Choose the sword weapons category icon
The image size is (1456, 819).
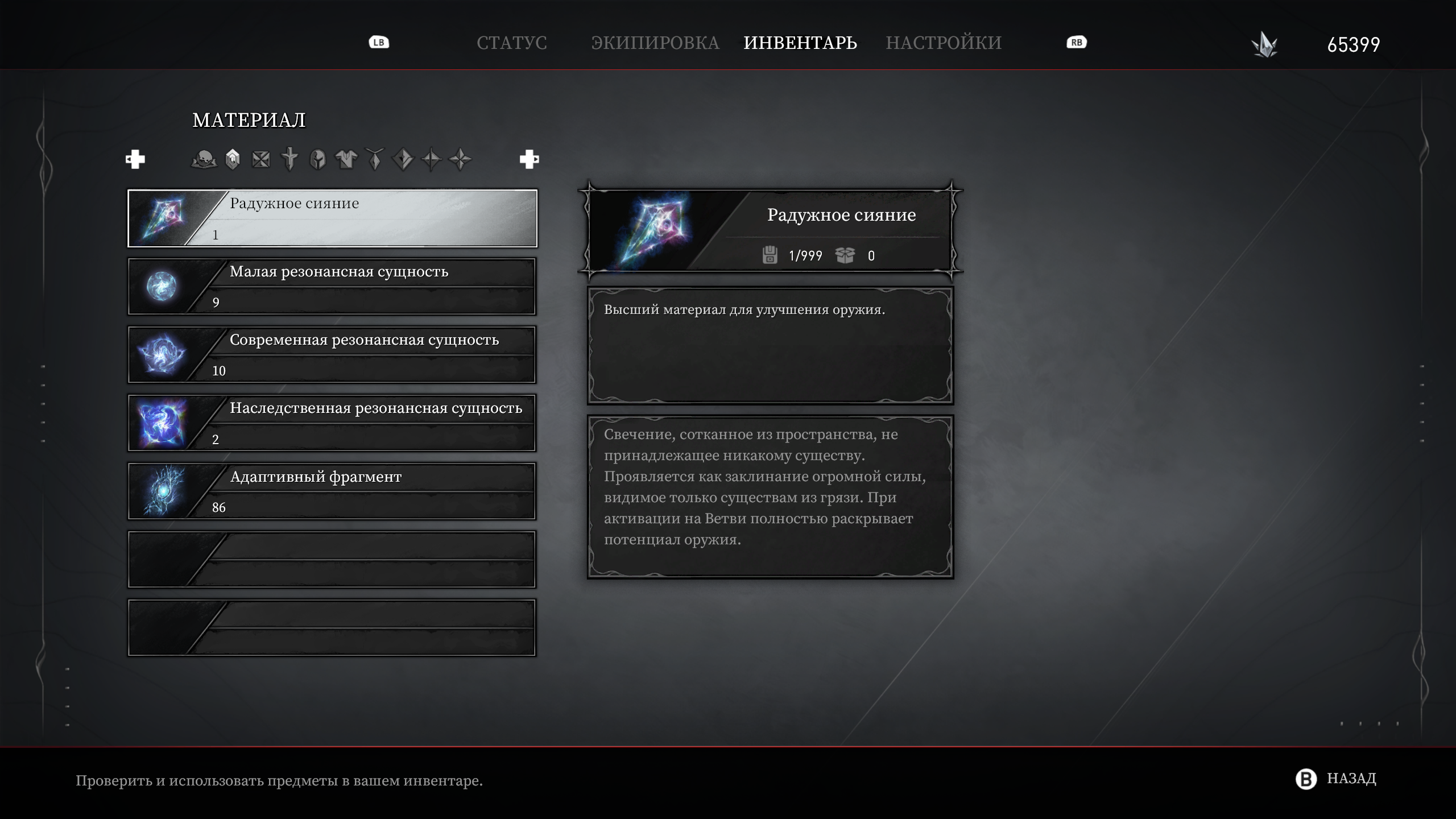[x=289, y=159]
